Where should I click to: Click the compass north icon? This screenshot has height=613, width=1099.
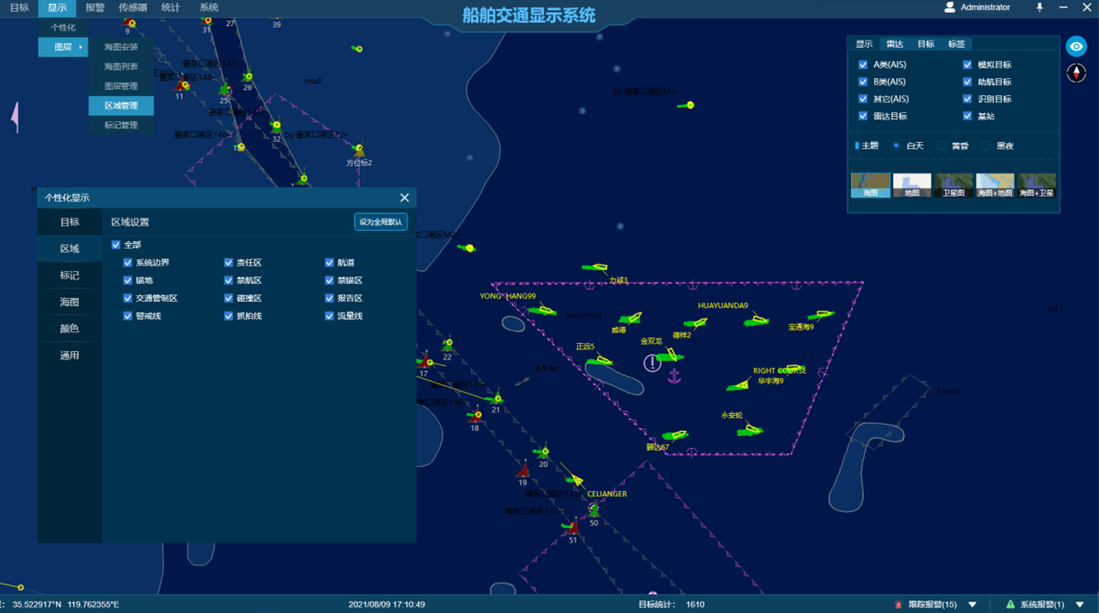point(1076,74)
